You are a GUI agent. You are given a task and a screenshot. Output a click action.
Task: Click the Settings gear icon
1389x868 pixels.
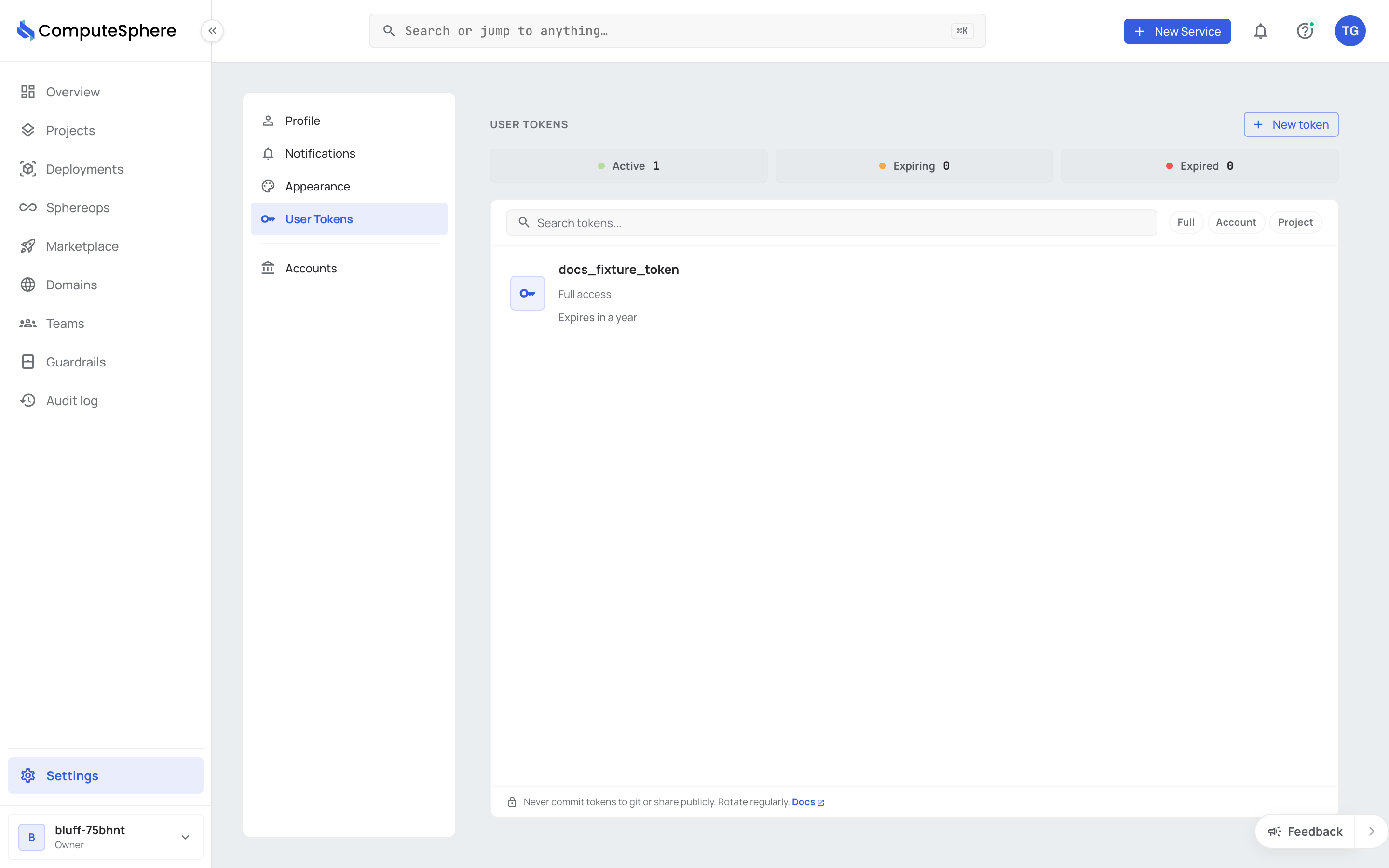point(27,775)
